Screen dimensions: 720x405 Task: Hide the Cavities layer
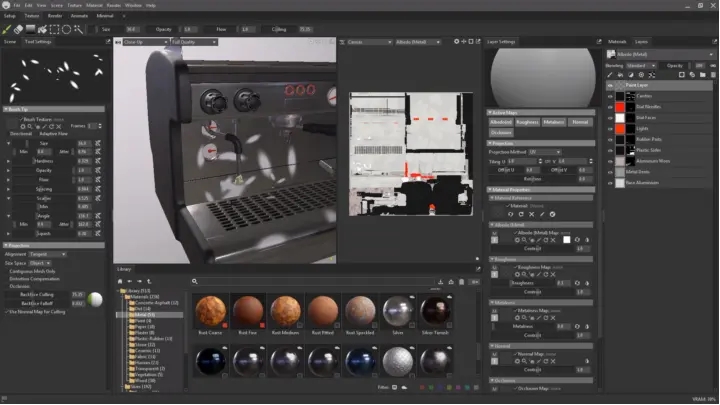(x=610, y=96)
